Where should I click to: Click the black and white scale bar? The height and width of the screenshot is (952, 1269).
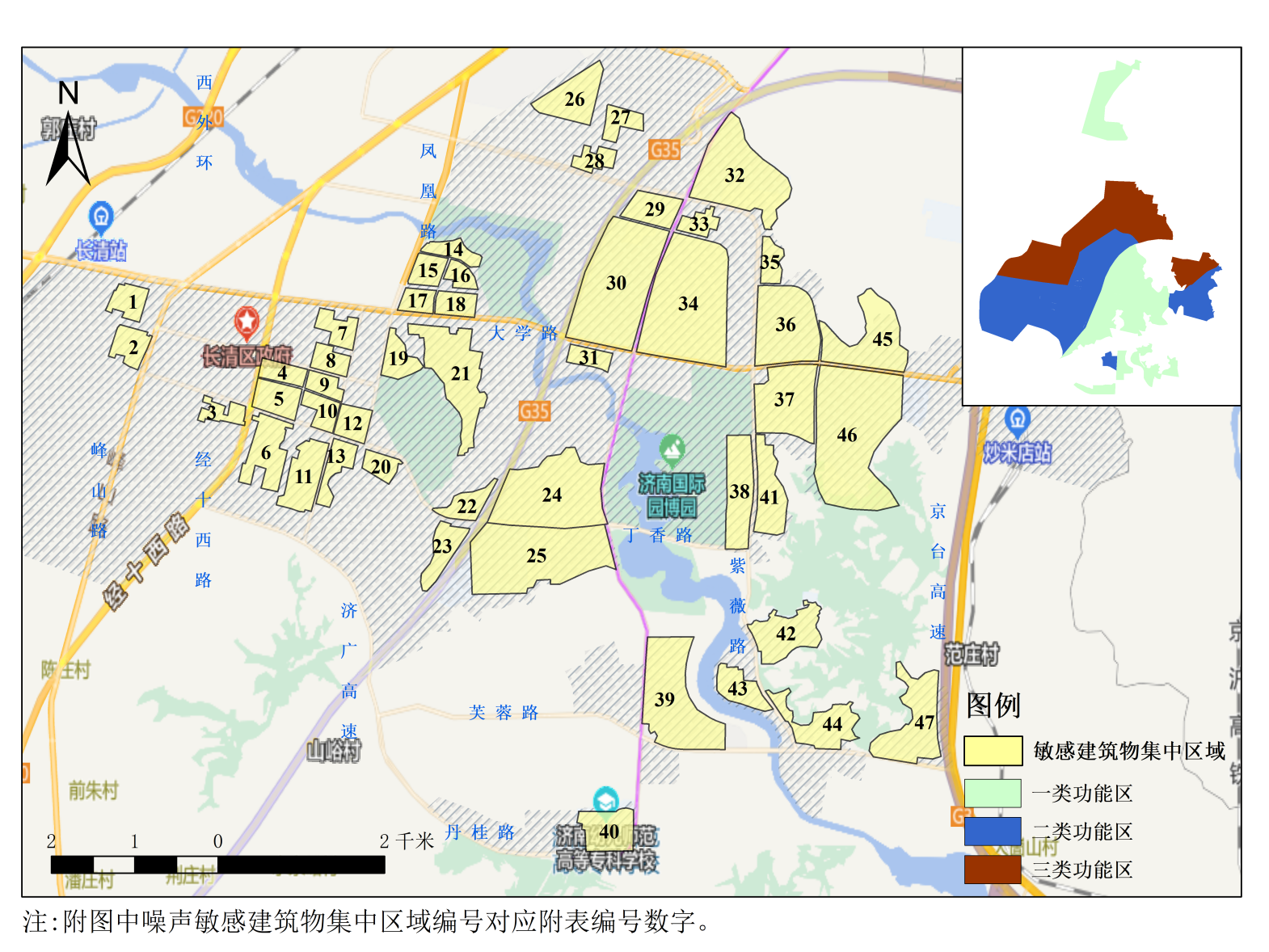pos(217,864)
